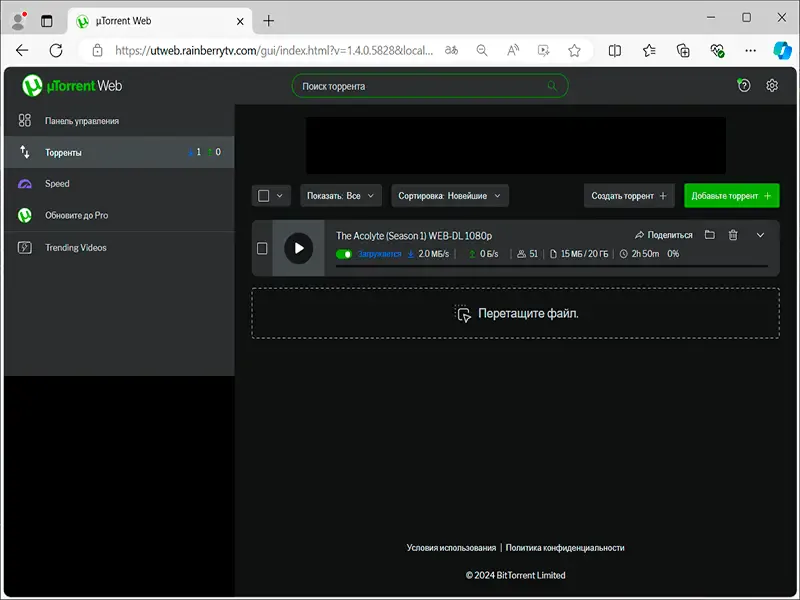Select Торренты in the sidebar
800x600 pixels.
click(x=119, y=152)
